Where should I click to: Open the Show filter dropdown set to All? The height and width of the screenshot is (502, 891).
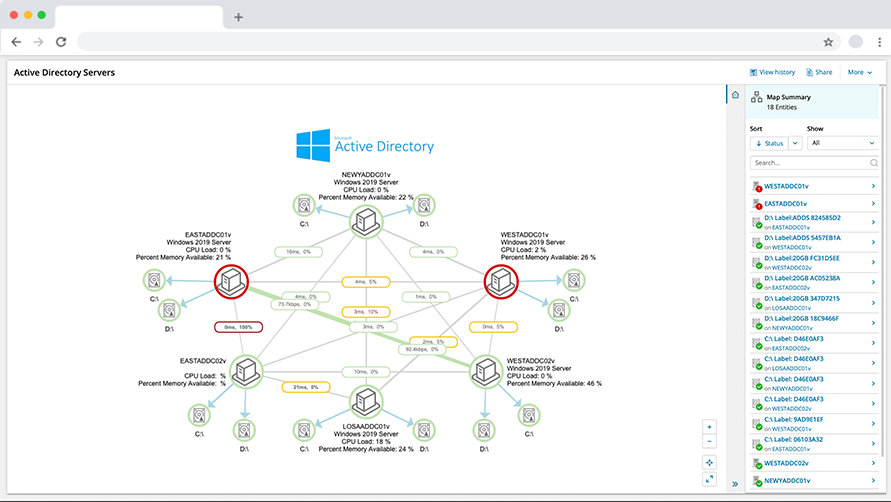click(842, 143)
